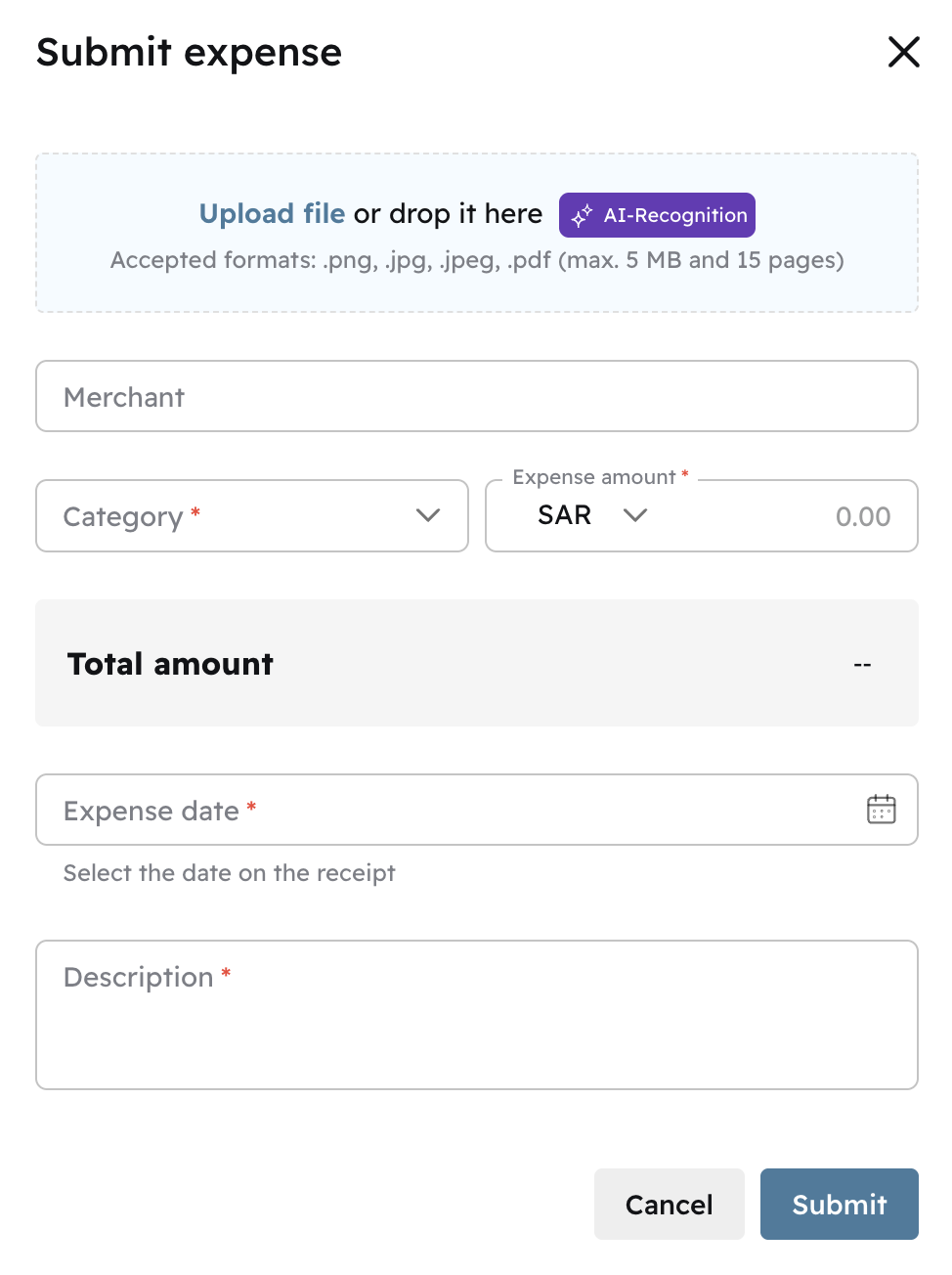Click the sparkle icon in the AI-Recognition badge
952x1275 pixels.
point(582,216)
